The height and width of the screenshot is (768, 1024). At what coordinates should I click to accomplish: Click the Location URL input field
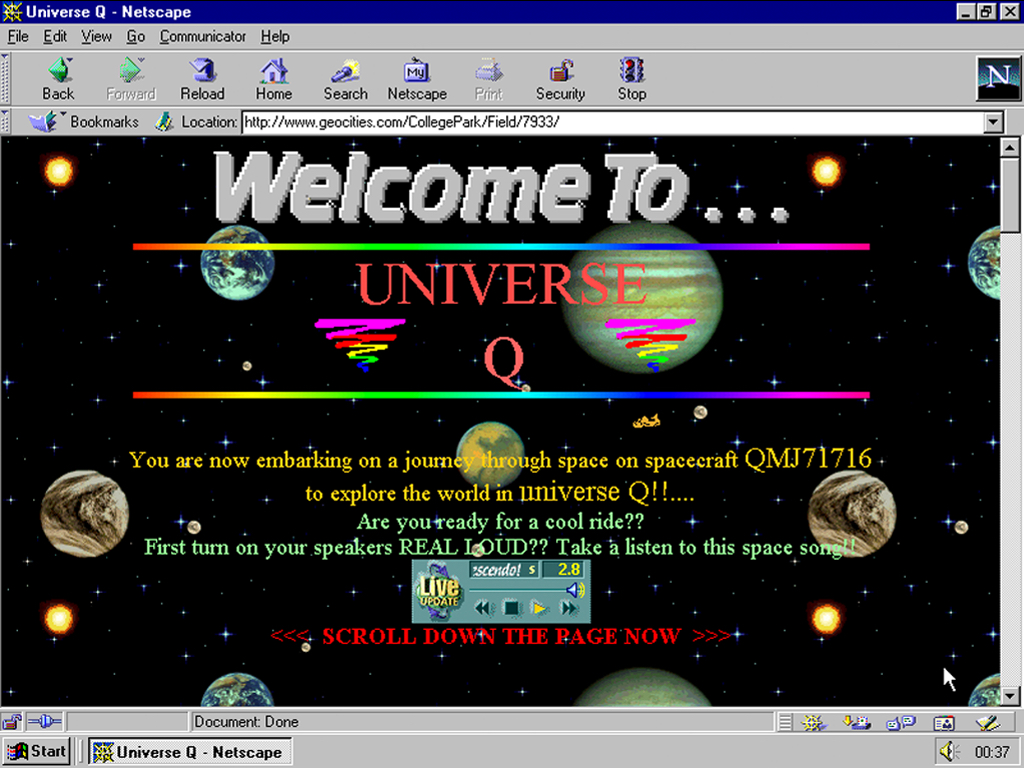[x=613, y=122]
